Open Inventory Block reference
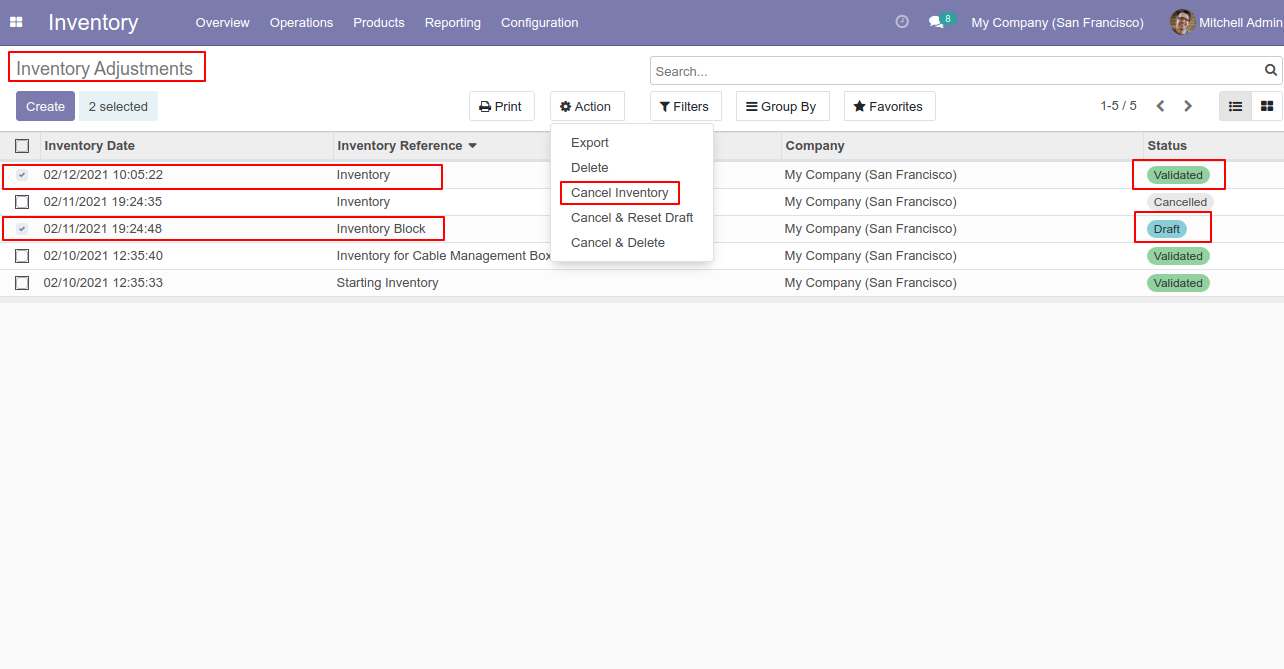This screenshot has height=669, width=1284. click(381, 229)
